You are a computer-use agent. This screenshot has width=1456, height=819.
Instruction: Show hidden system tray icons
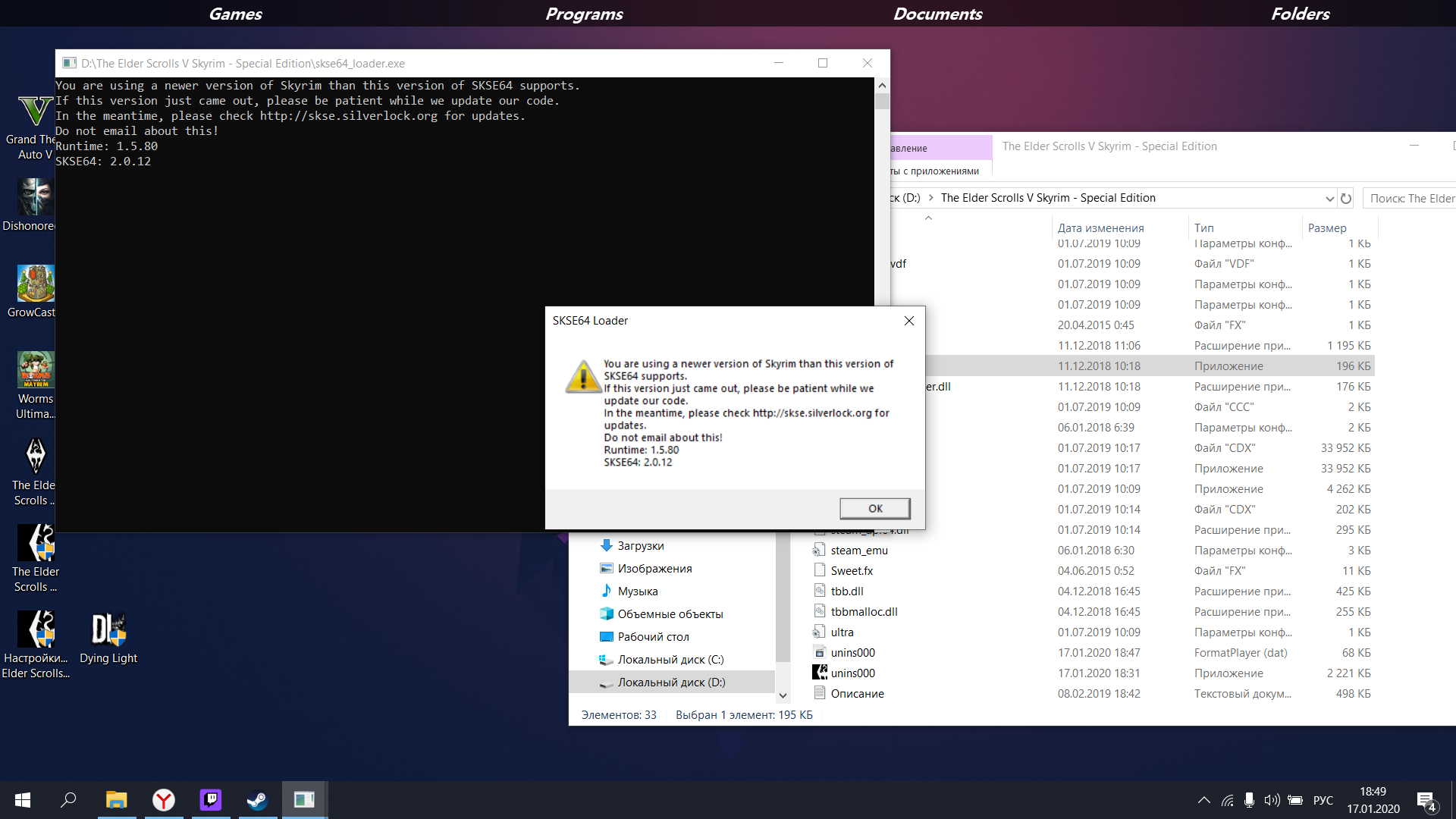click(x=1203, y=800)
